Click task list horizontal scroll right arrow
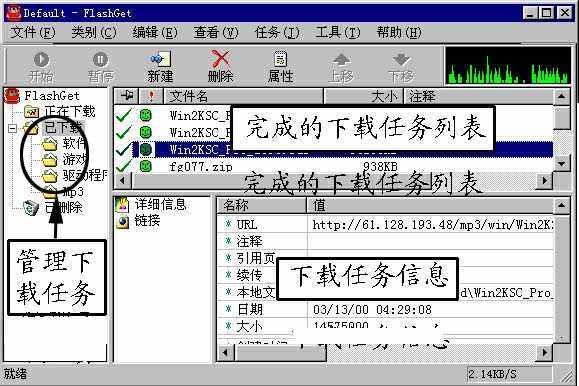This screenshot has height=386, width=579. click(x=545, y=181)
